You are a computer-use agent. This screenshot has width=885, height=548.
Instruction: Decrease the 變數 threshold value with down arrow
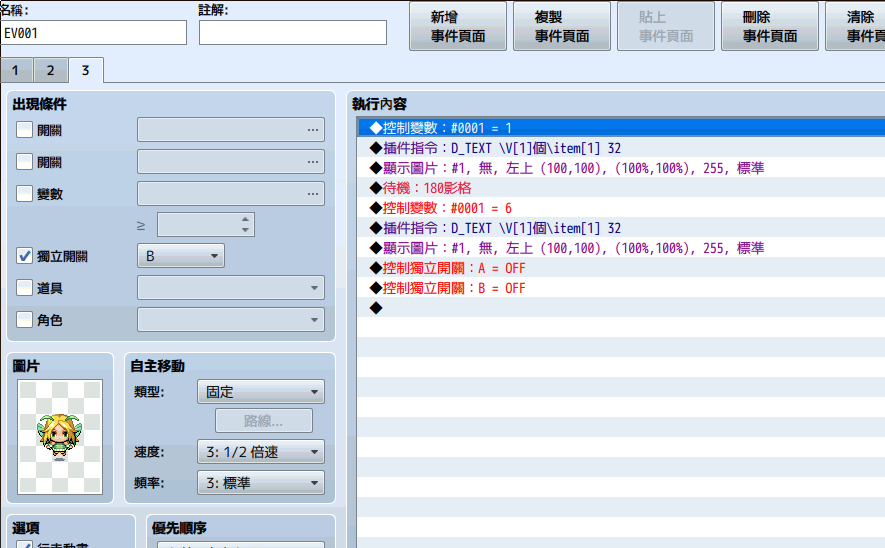point(245,230)
